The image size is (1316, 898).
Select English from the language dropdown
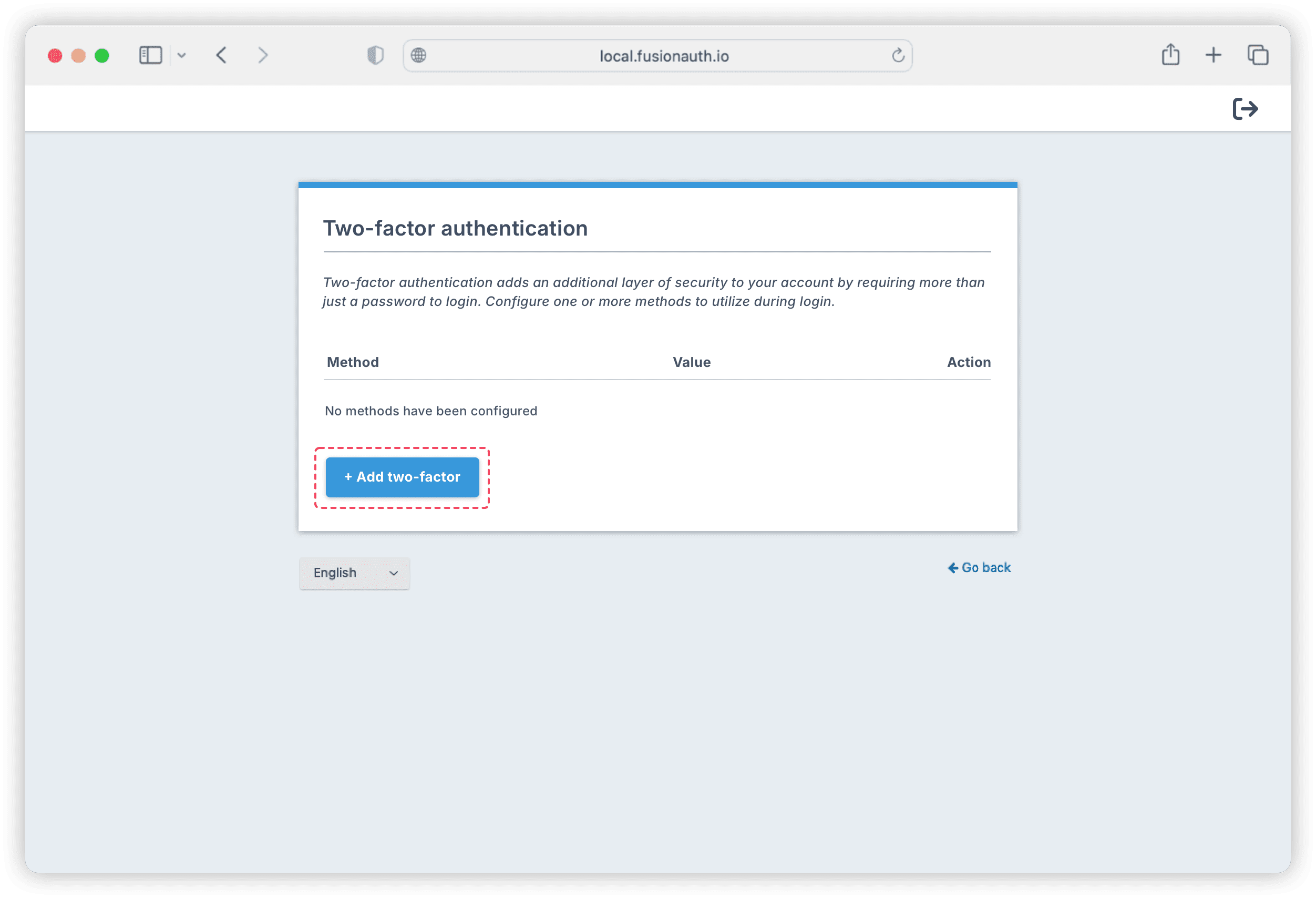tap(354, 573)
